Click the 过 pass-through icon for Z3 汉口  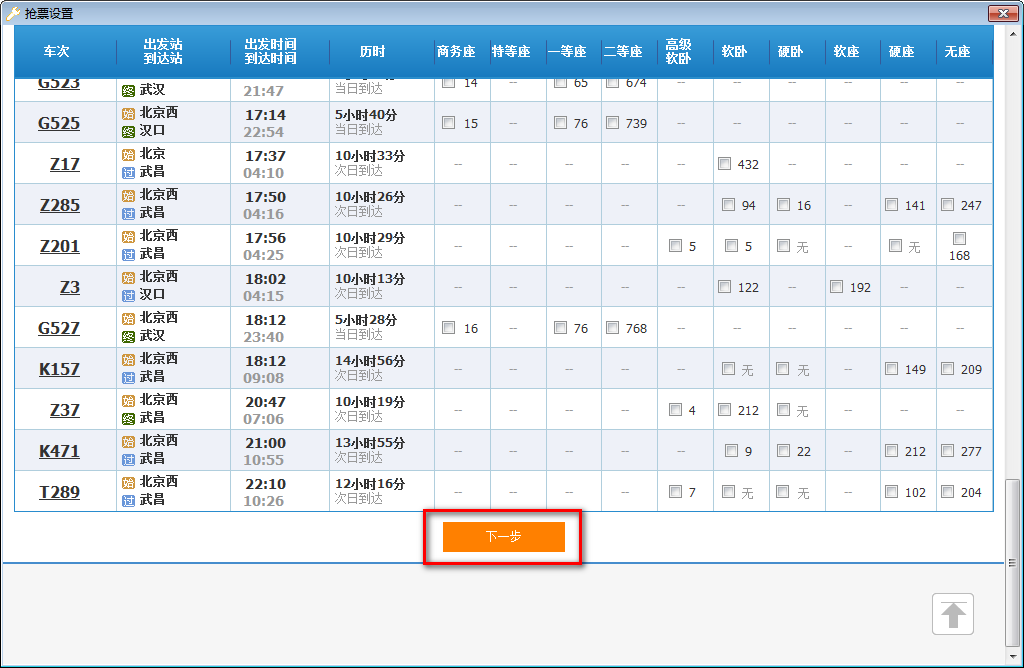point(128,296)
